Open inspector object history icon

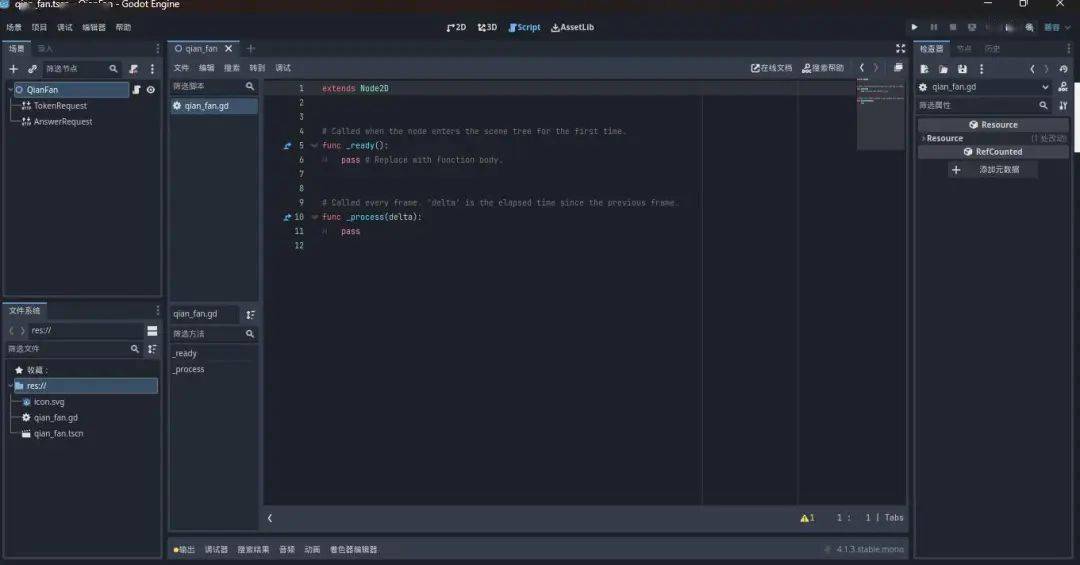1064,70
